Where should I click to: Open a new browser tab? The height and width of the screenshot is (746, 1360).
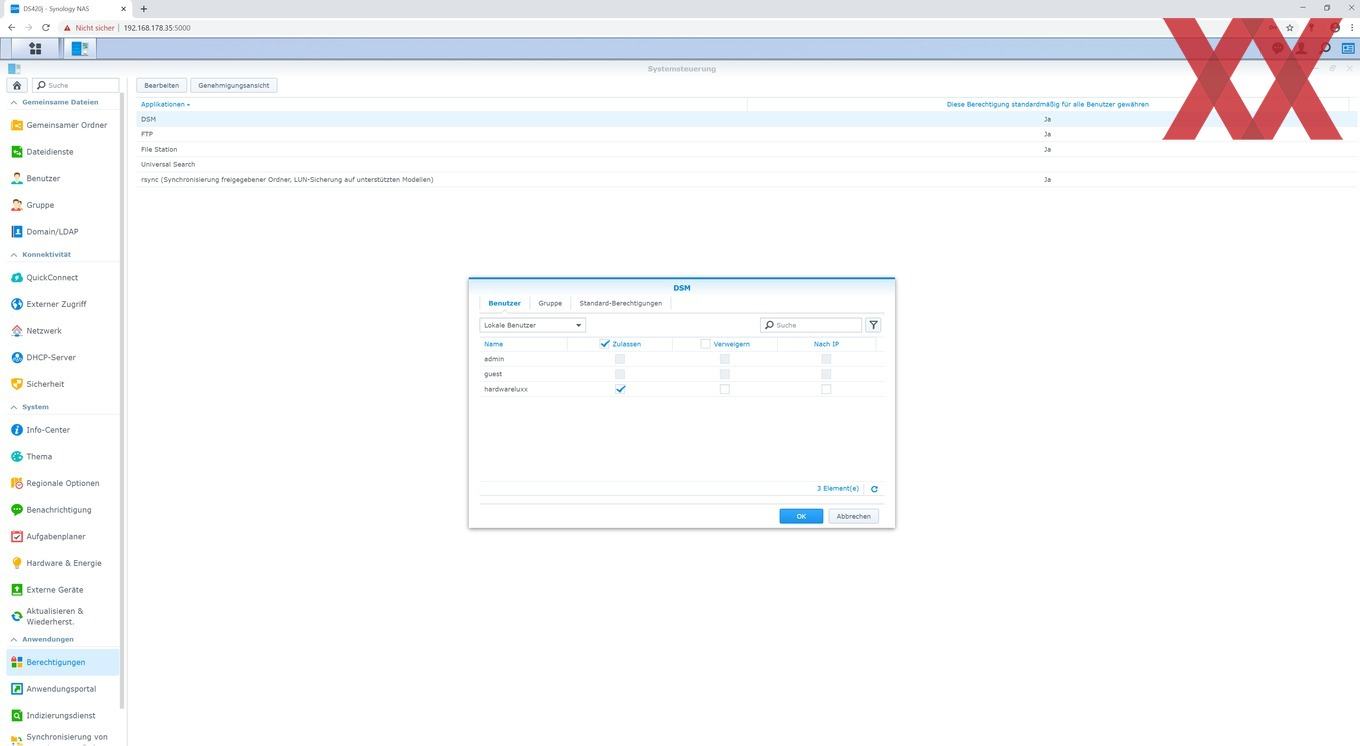[x=143, y=8]
